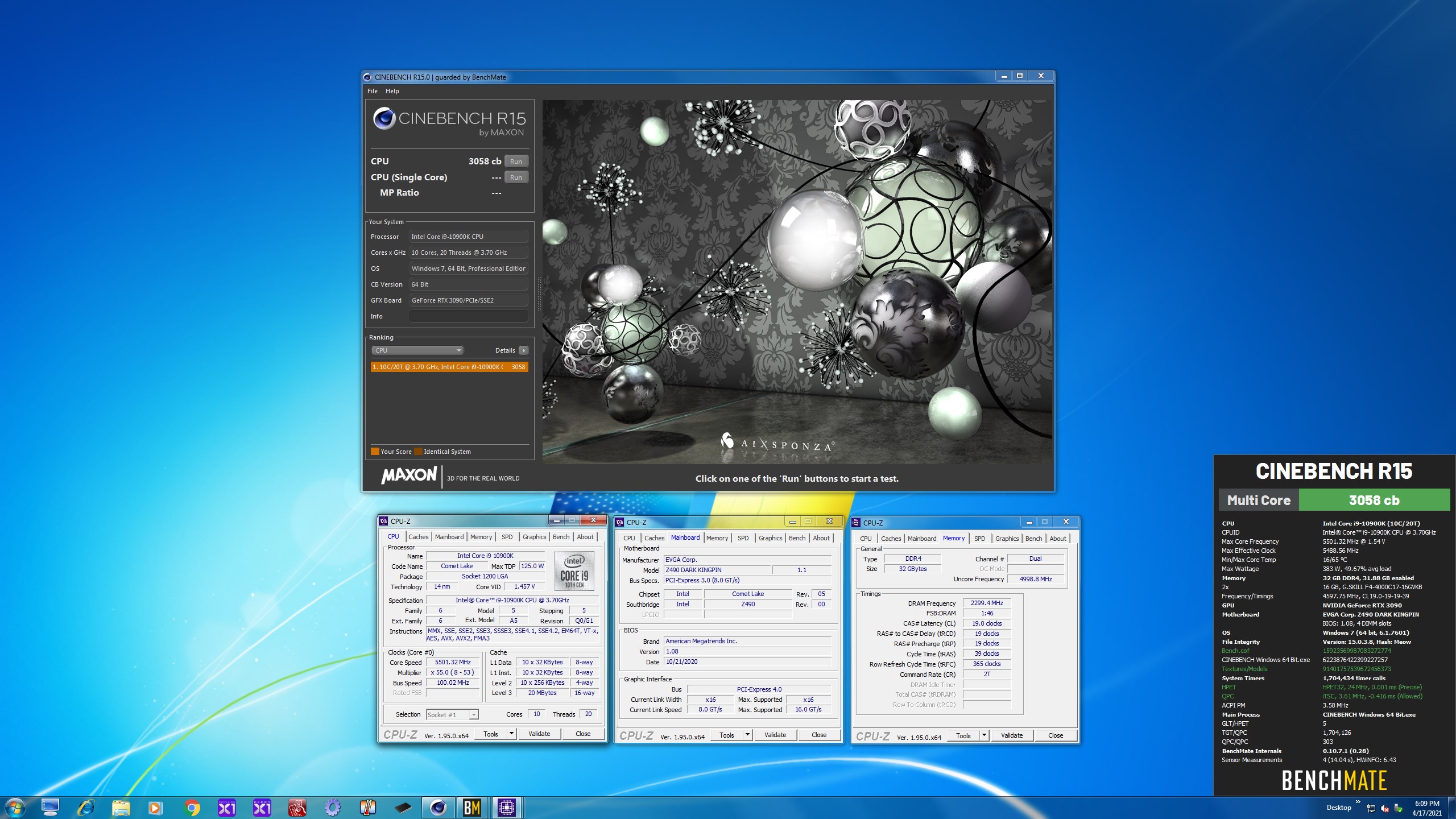Click the Details arrow in Ranking
1456x819 pixels.
(524, 350)
